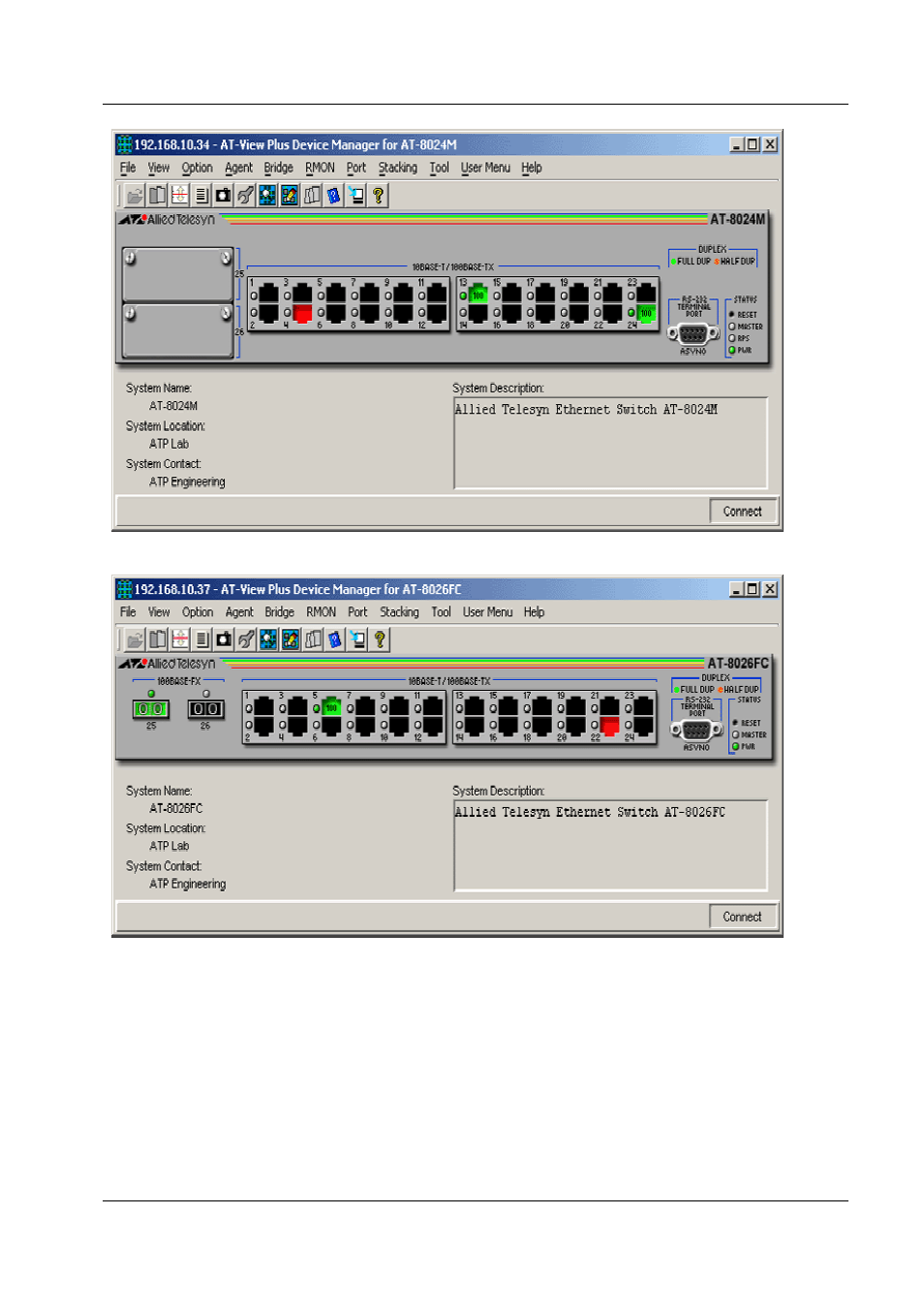Select the red port 22 on the AT-8026FC switch

609,726
